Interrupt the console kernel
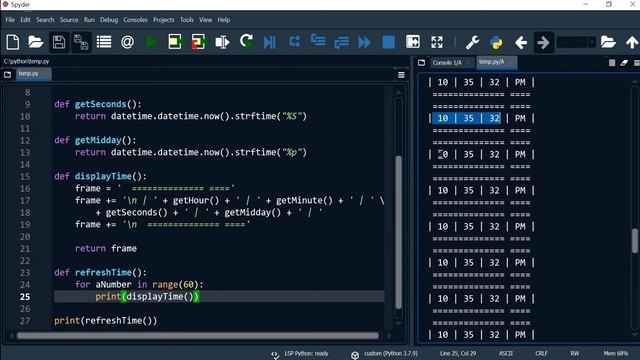 pos(612,62)
